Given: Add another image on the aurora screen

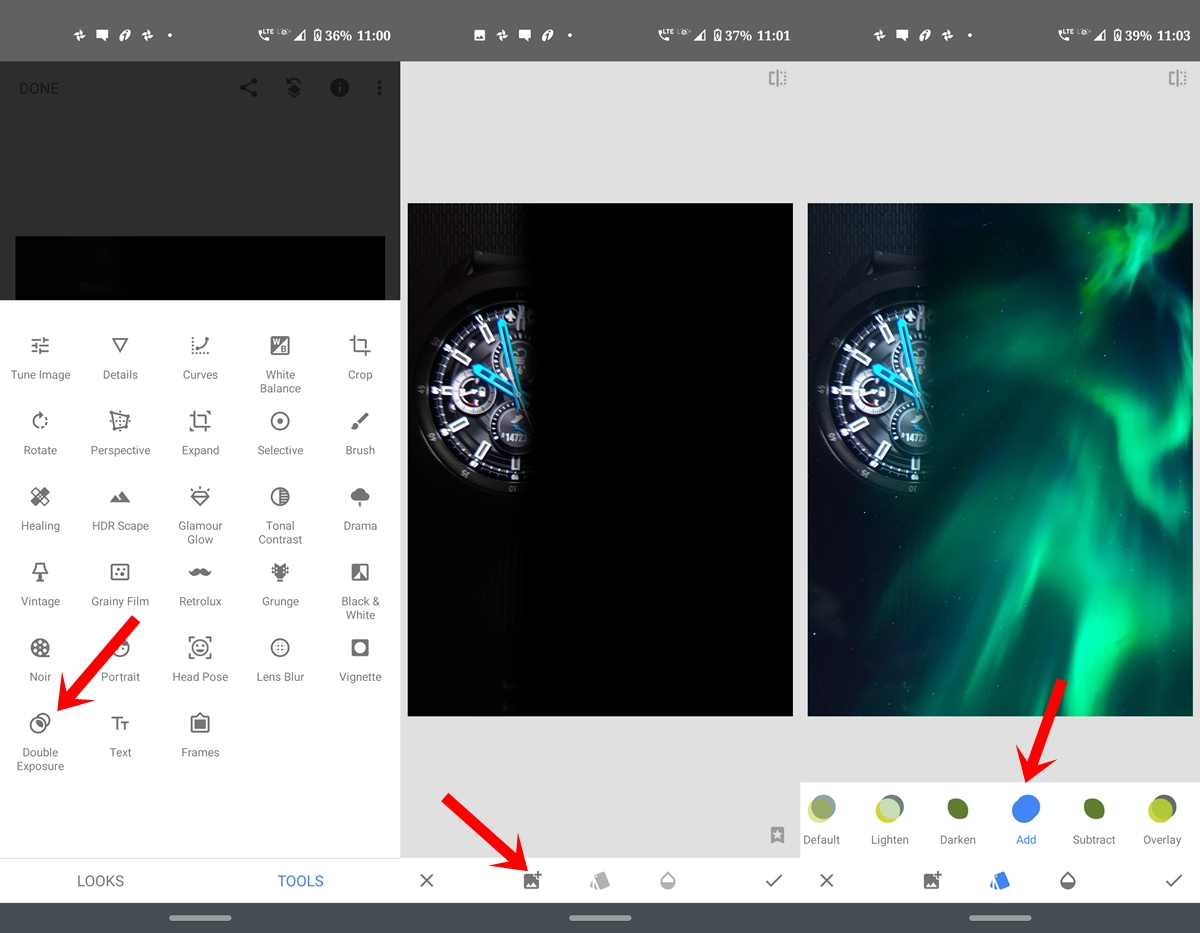Looking at the screenshot, I should pos(932,881).
